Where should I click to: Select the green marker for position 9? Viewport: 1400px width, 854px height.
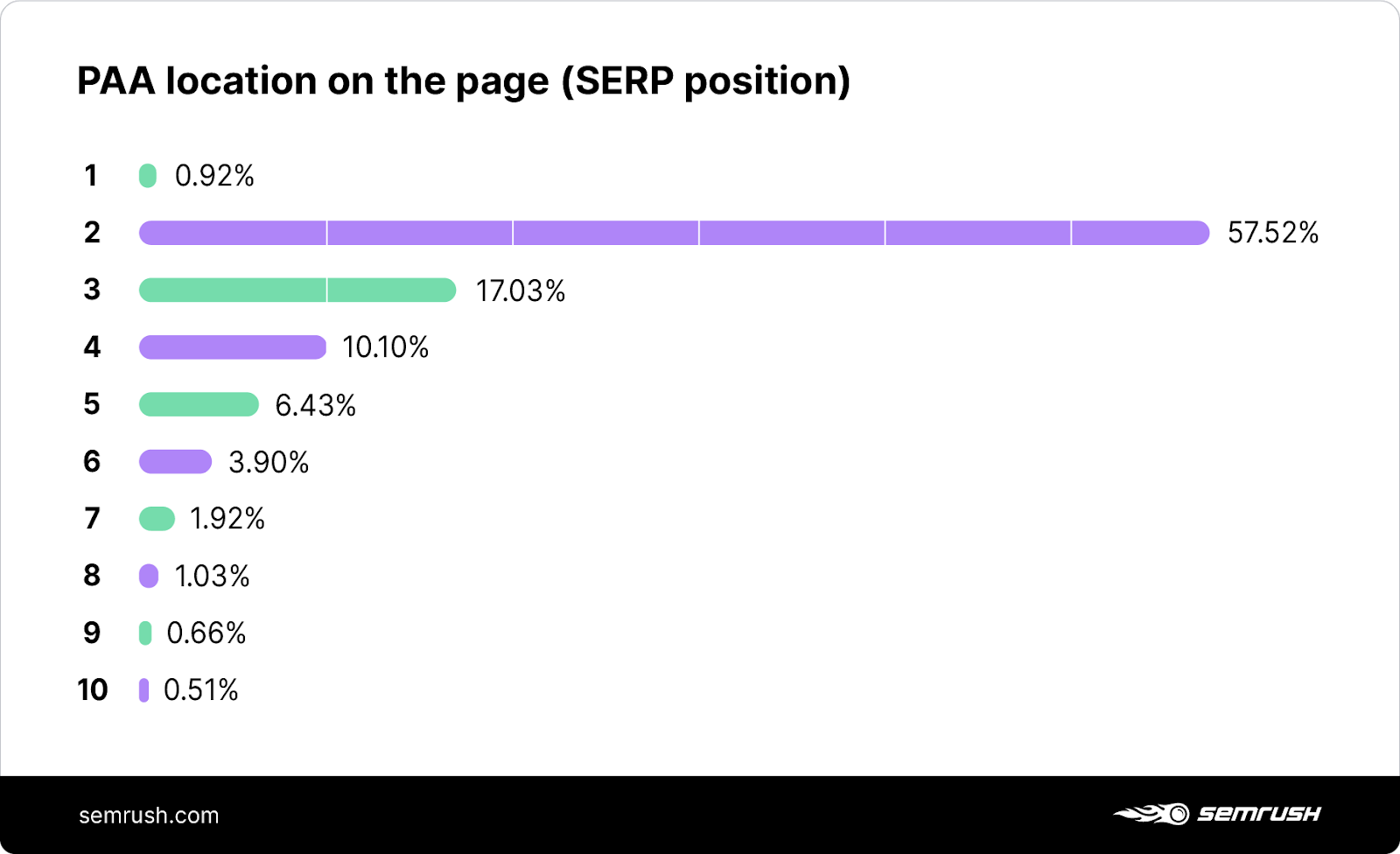point(145,633)
